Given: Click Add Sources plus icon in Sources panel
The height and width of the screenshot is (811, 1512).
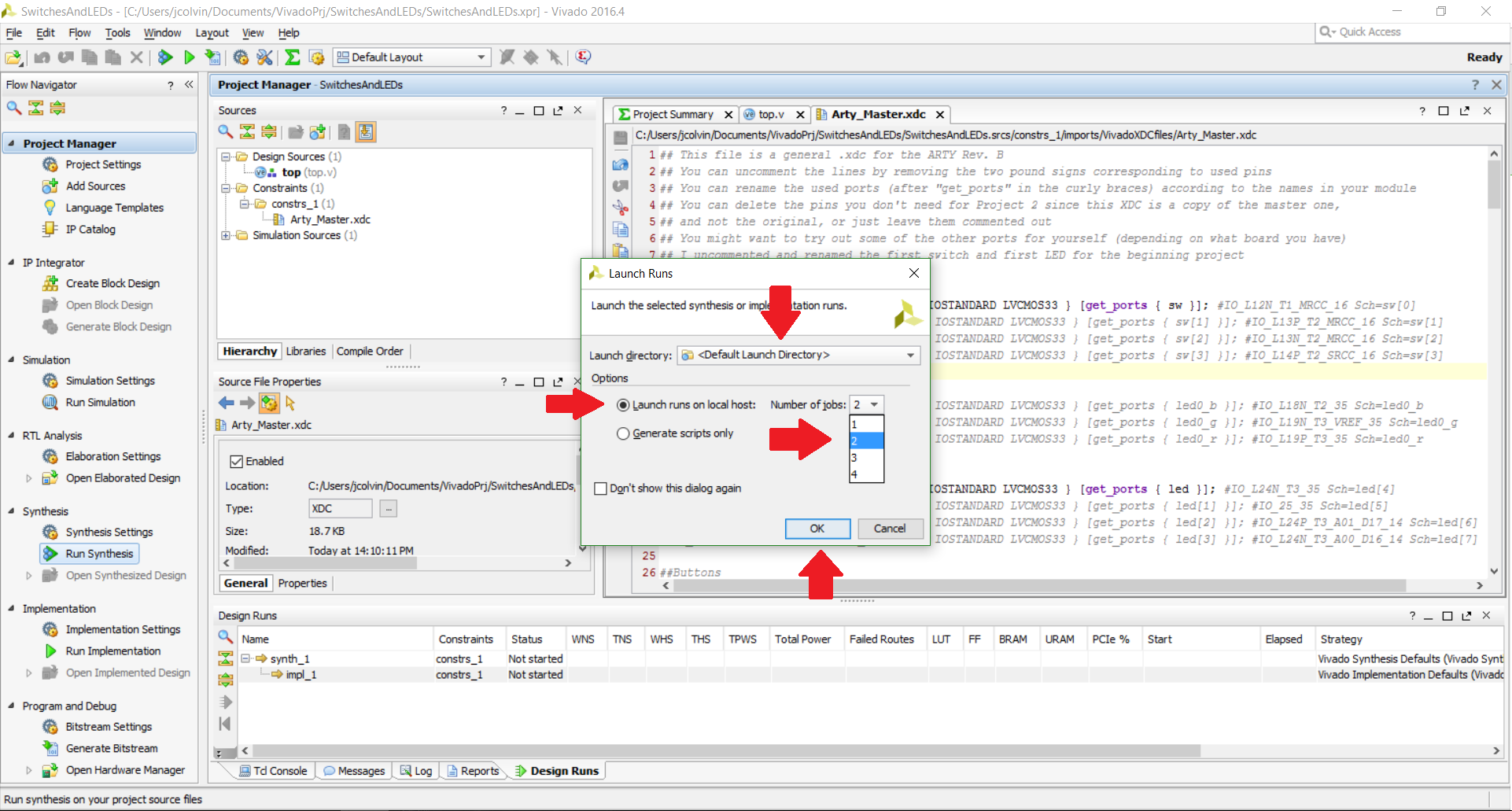Looking at the screenshot, I should point(318,132).
